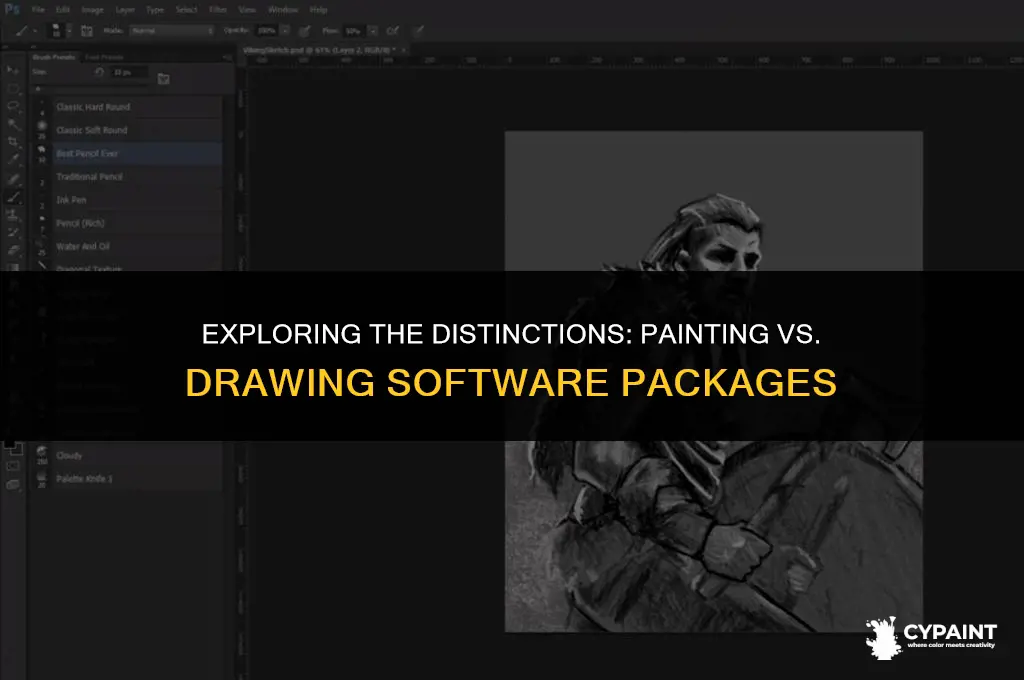This screenshot has width=1024, height=680.
Task: Toggle Quick Mask mode icon
Action: (12, 466)
